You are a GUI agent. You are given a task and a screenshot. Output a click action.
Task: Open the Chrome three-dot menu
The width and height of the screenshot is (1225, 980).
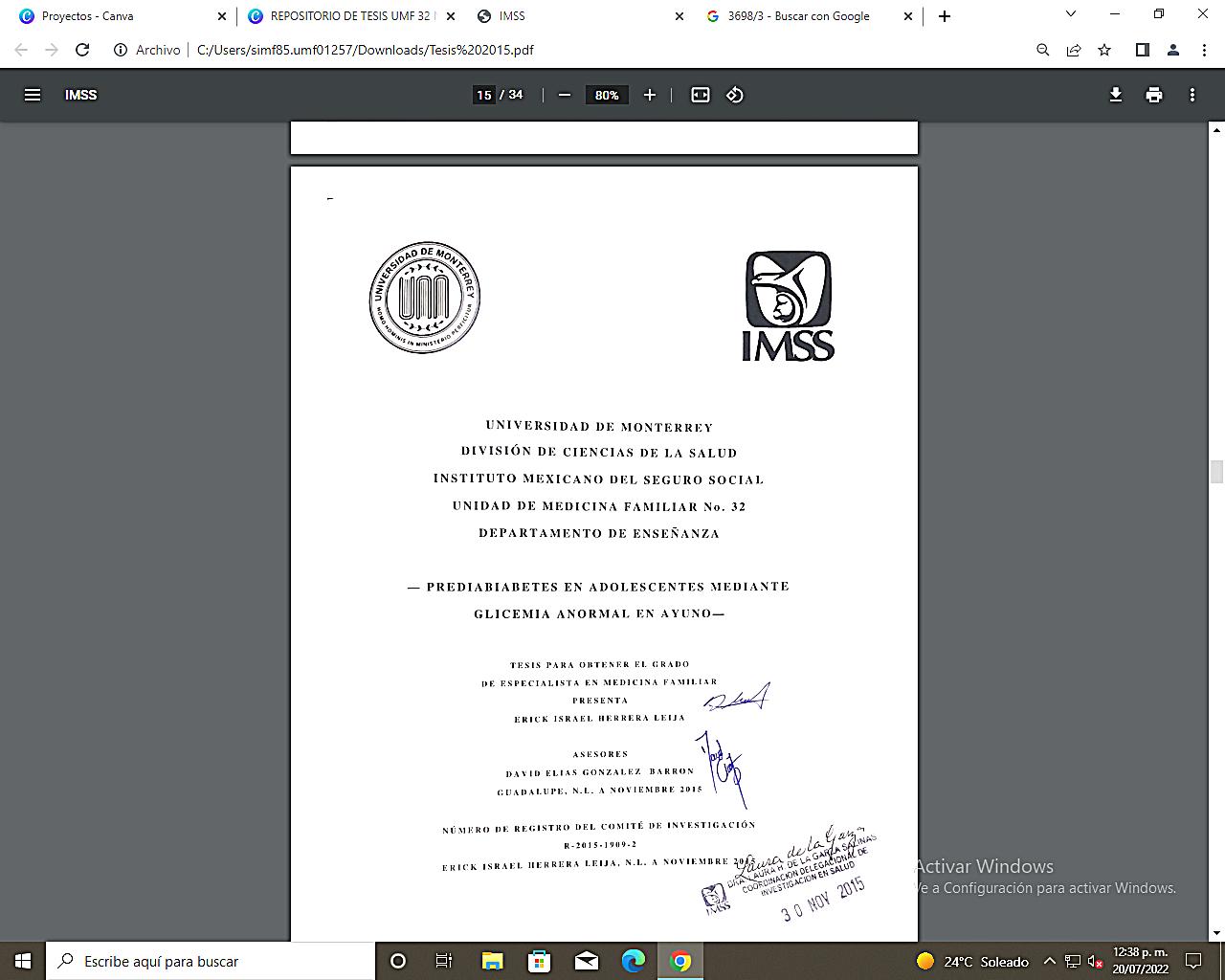coord(1204,50)
